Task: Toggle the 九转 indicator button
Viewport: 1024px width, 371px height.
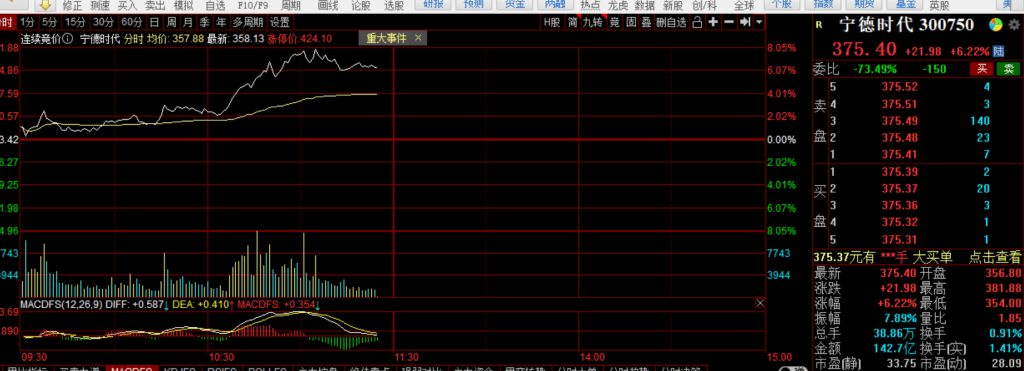Action: point(593,22)
